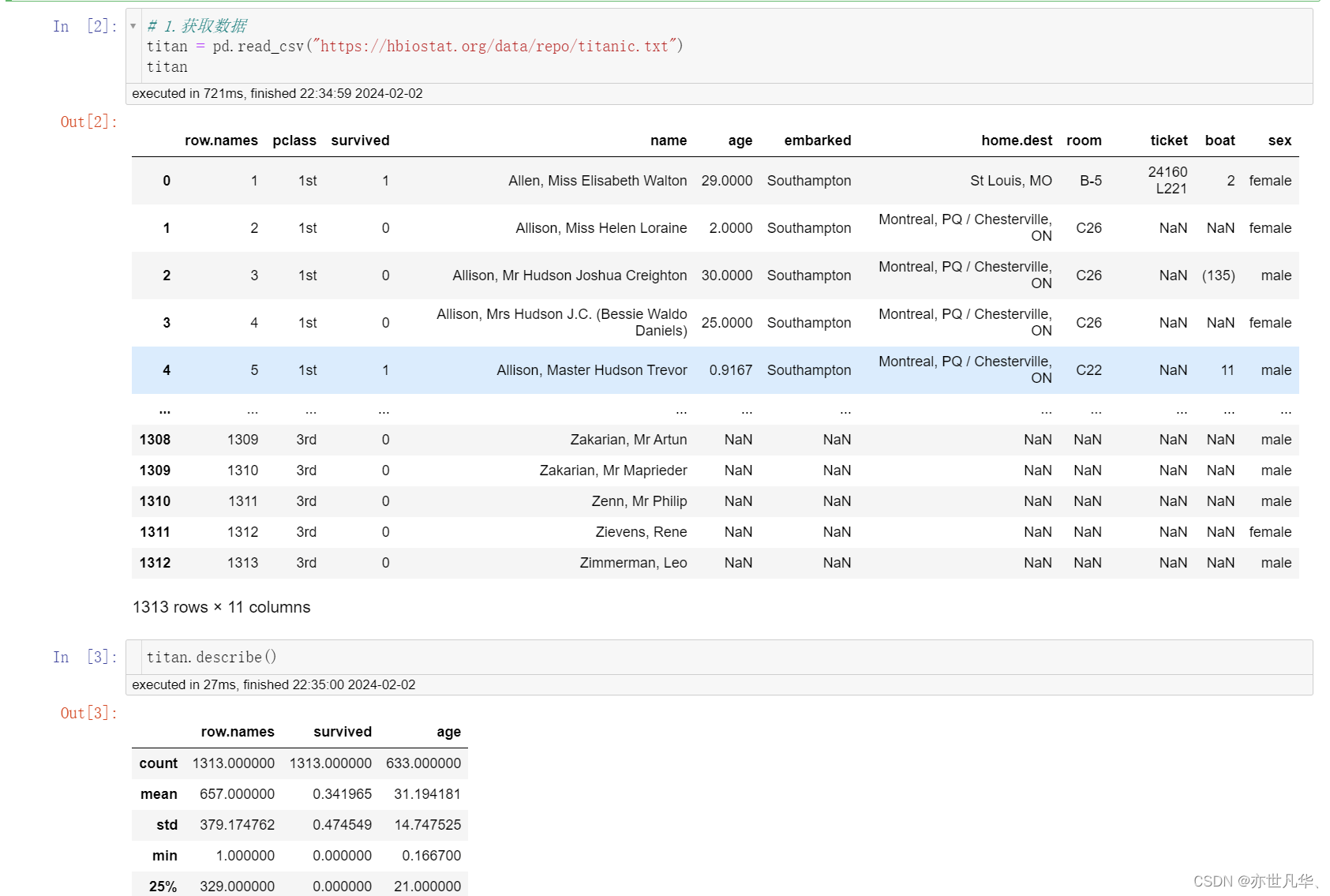This screenshot has width=1330, height=896.
Task: Click the titanic.txt URL string in code
Action: tap(495, 47)
